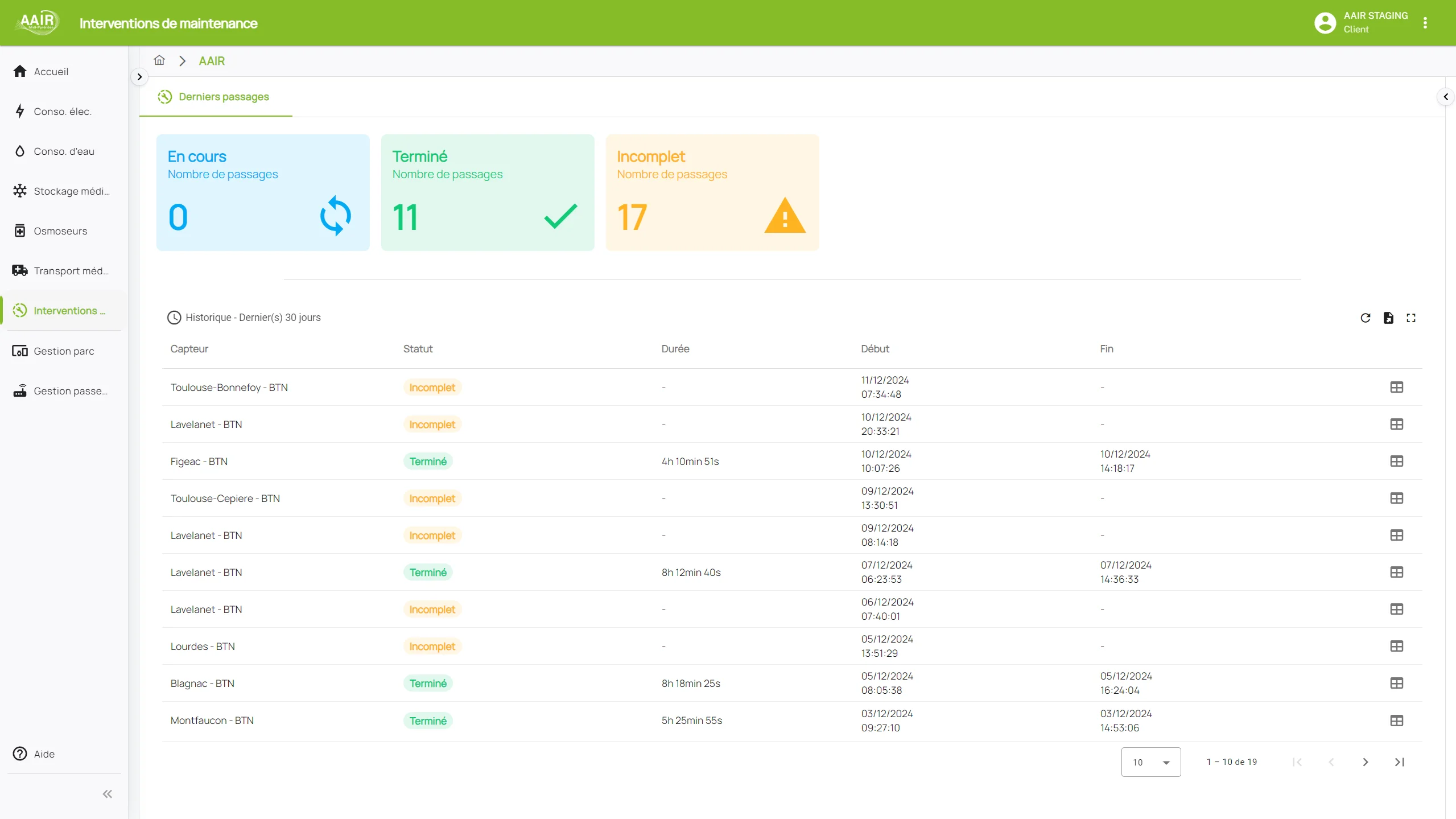Collapse the right side panel

(x=1446, y=97)
